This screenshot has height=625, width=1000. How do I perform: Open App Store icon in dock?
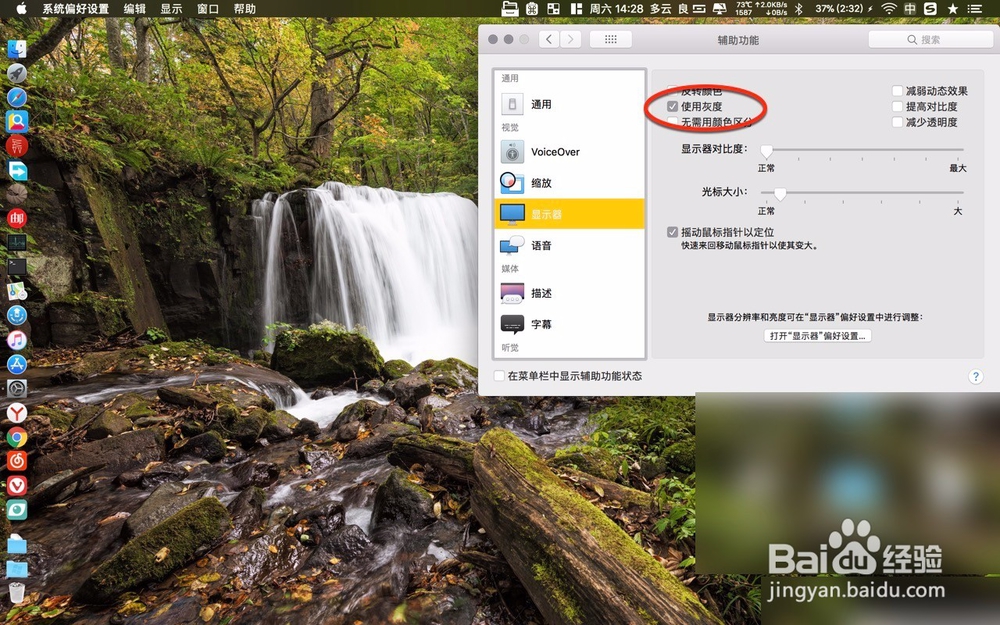coord(17,364)
